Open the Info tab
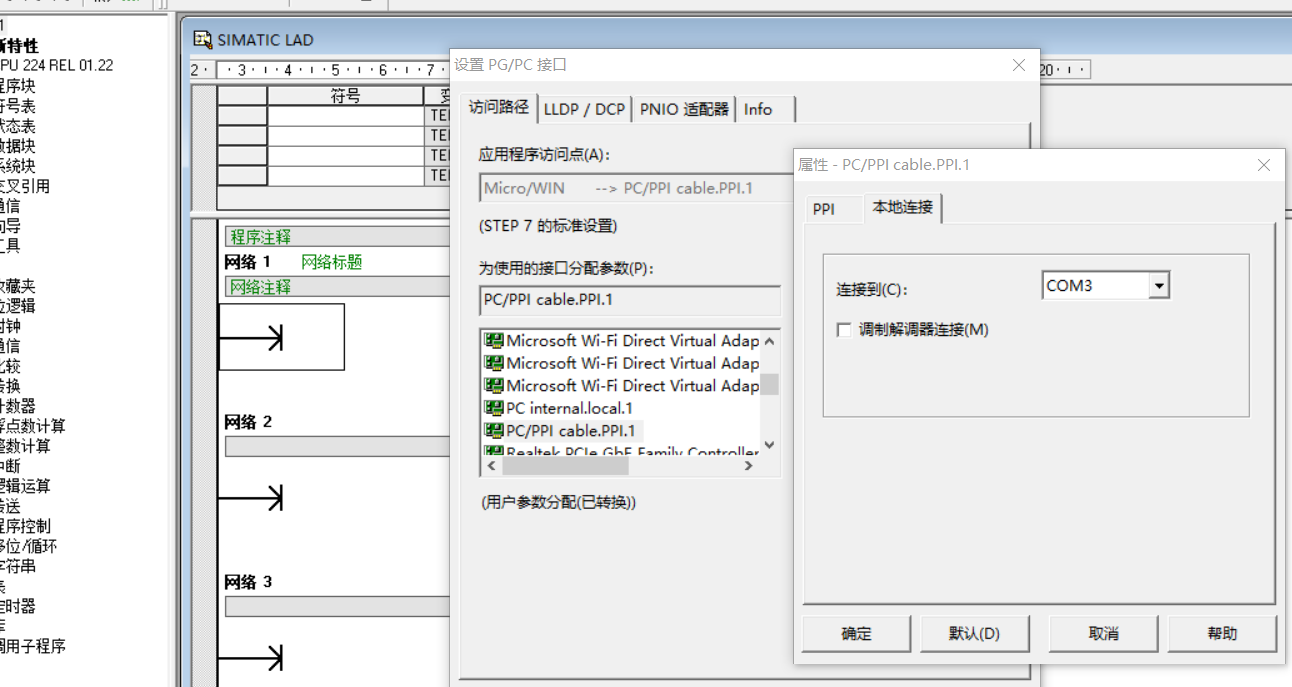 point(758,109)
